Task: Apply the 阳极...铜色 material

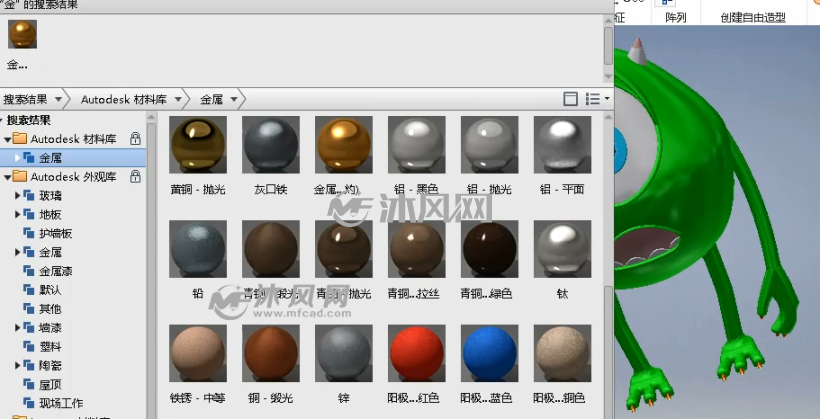Action: pos(562,353)
